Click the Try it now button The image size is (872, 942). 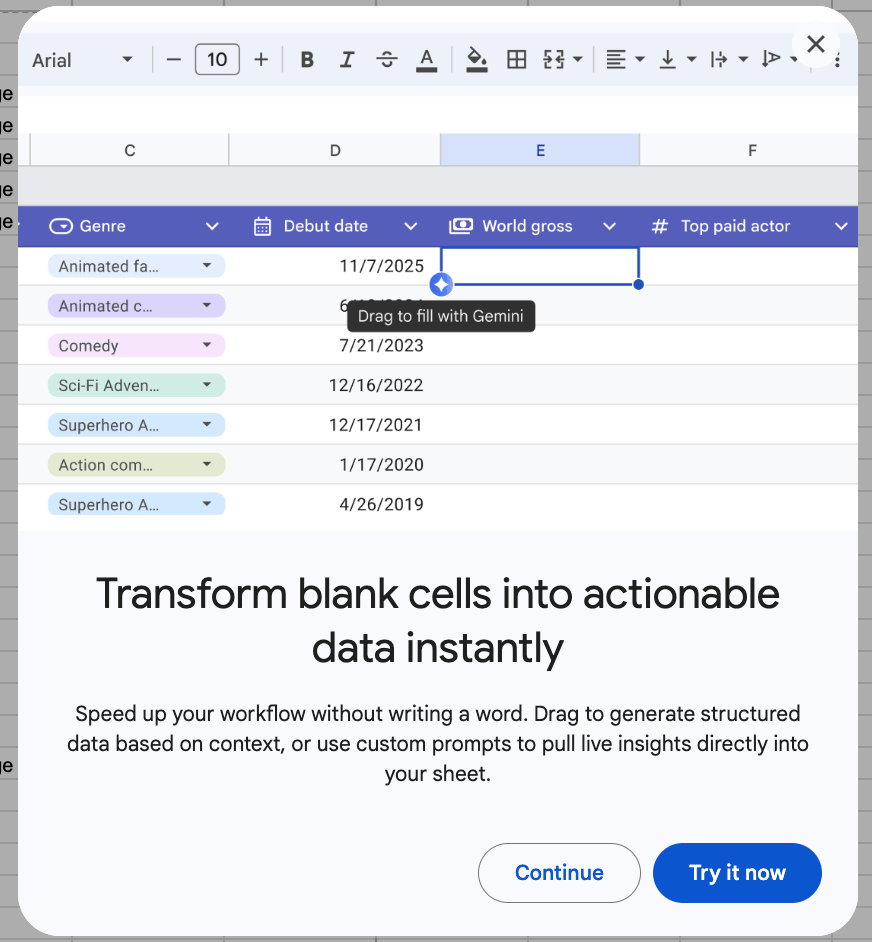click(x=737, y=872)
